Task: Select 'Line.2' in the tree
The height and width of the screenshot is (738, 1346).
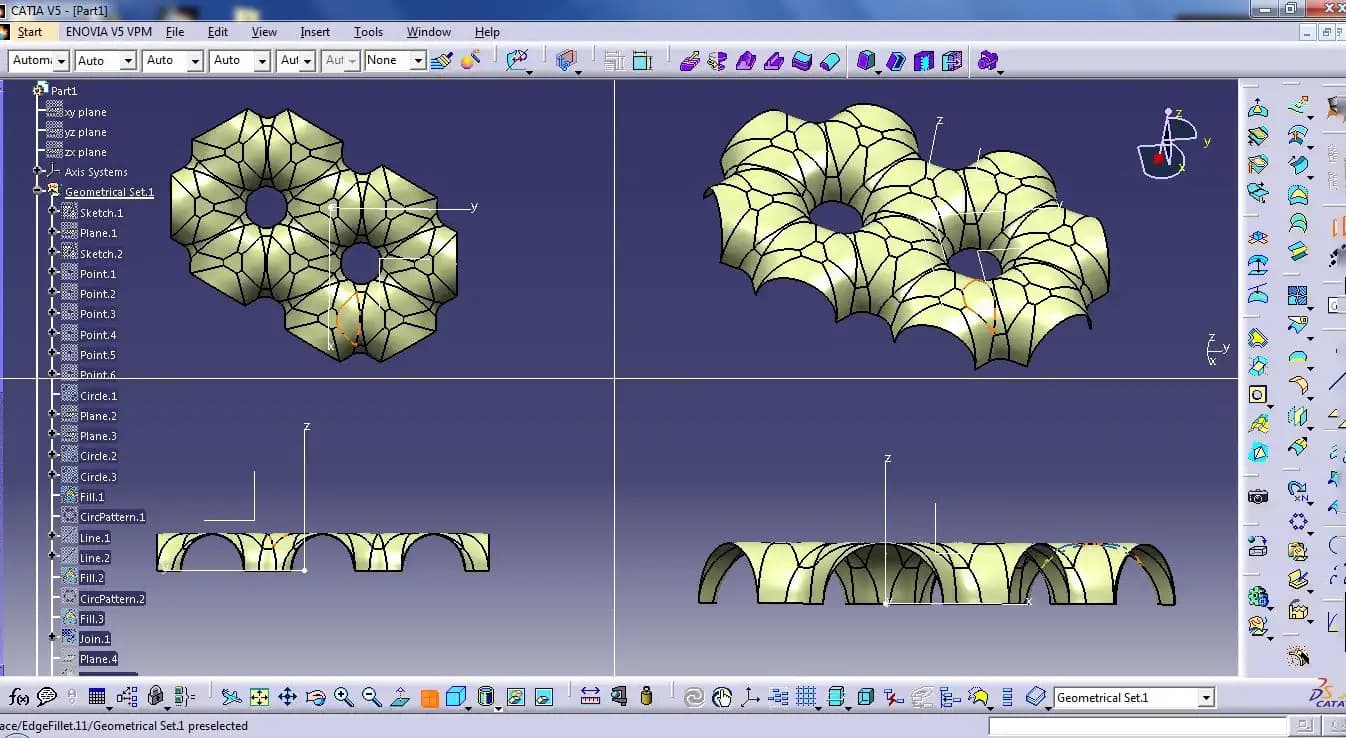Action: 94,558
